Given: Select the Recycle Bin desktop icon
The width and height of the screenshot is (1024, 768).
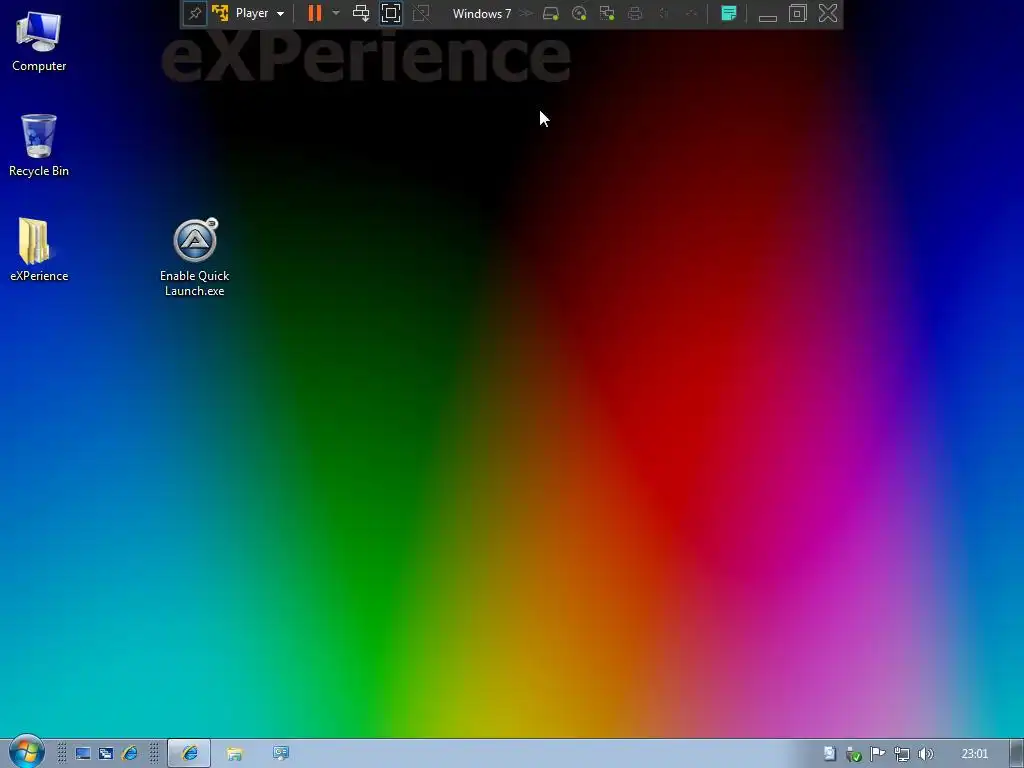Looking at the screenshot, I should point(39,146).
